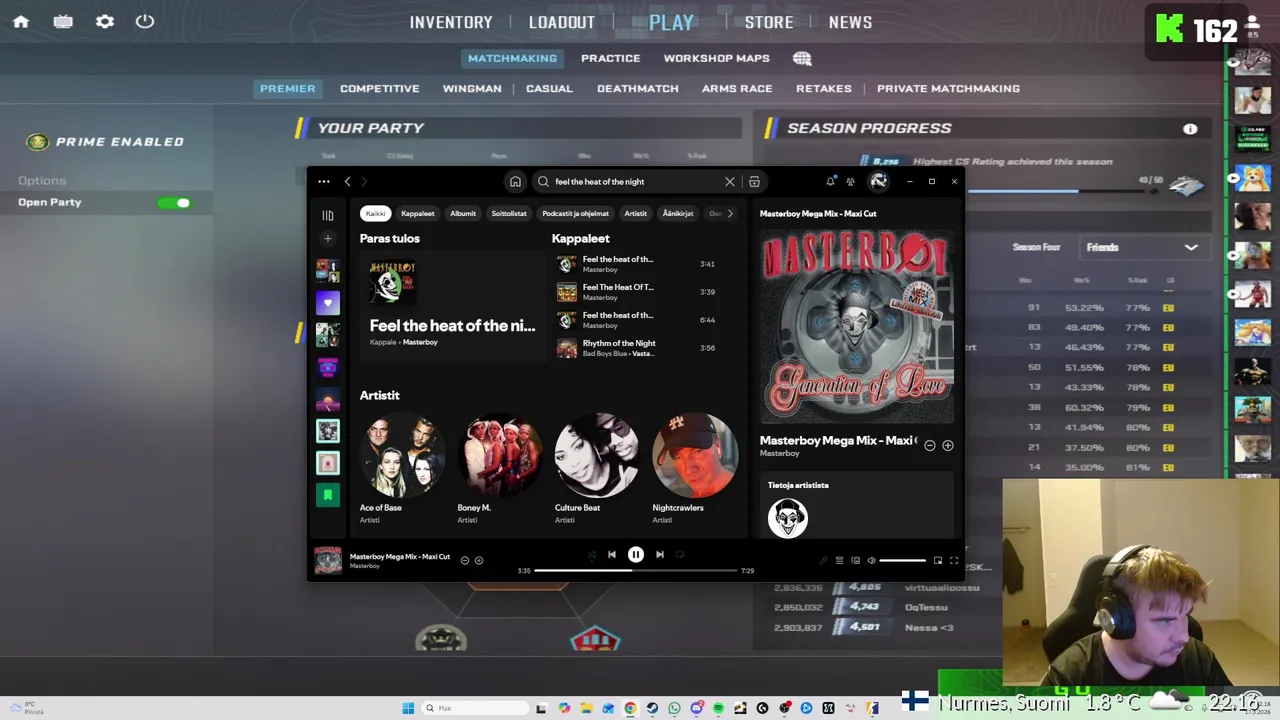Open green bookmark playlist in Spotify sidebar
Viewport: 1280px width, 720px height.
[x=327, y=494]
